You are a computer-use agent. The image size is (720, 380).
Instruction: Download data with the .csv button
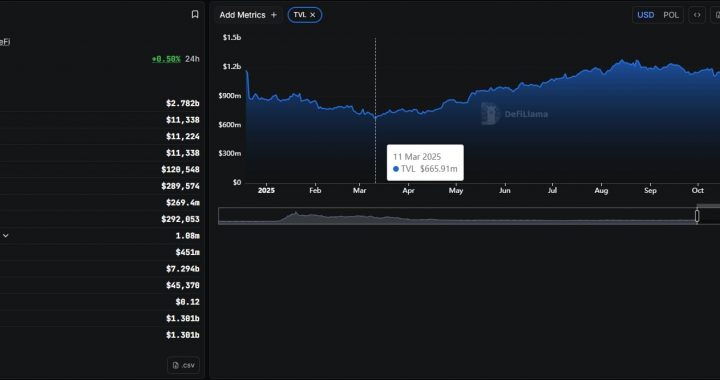pyautogui.click(x=184, y=365)
